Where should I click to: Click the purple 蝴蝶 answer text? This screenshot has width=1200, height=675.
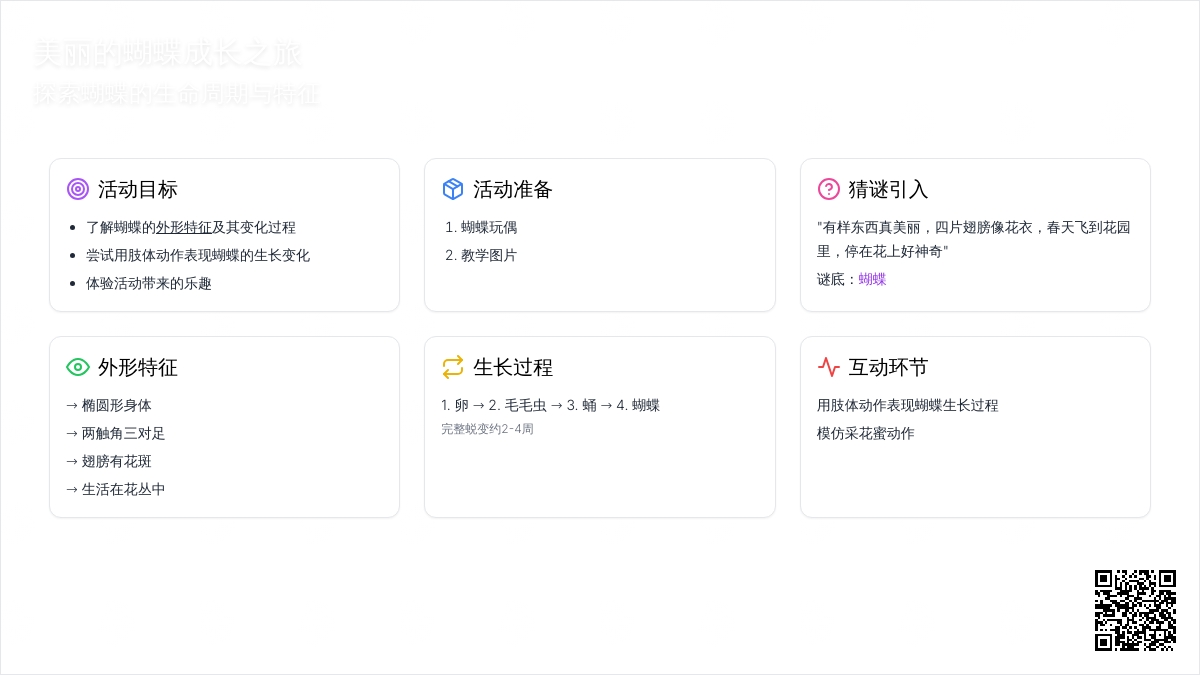click(x=873, y=279)
